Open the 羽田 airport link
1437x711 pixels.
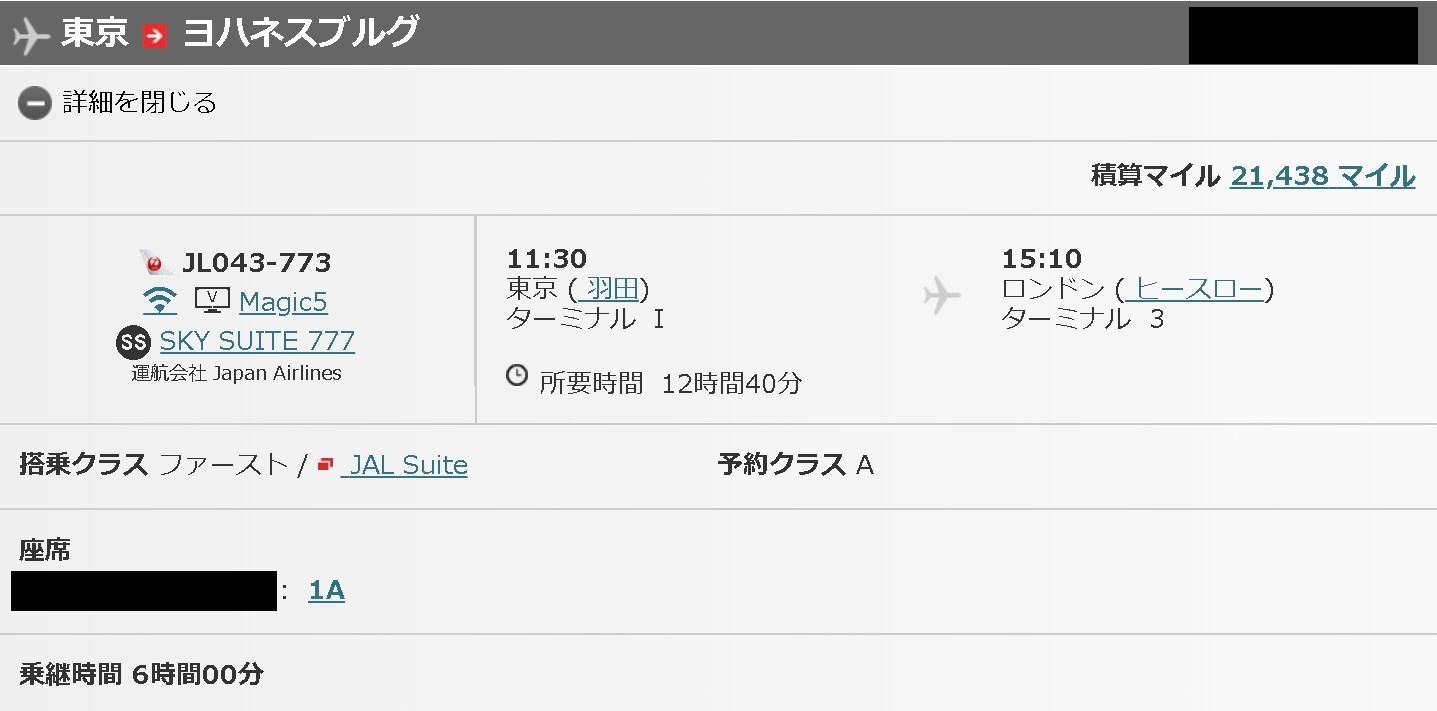(609, 290)
